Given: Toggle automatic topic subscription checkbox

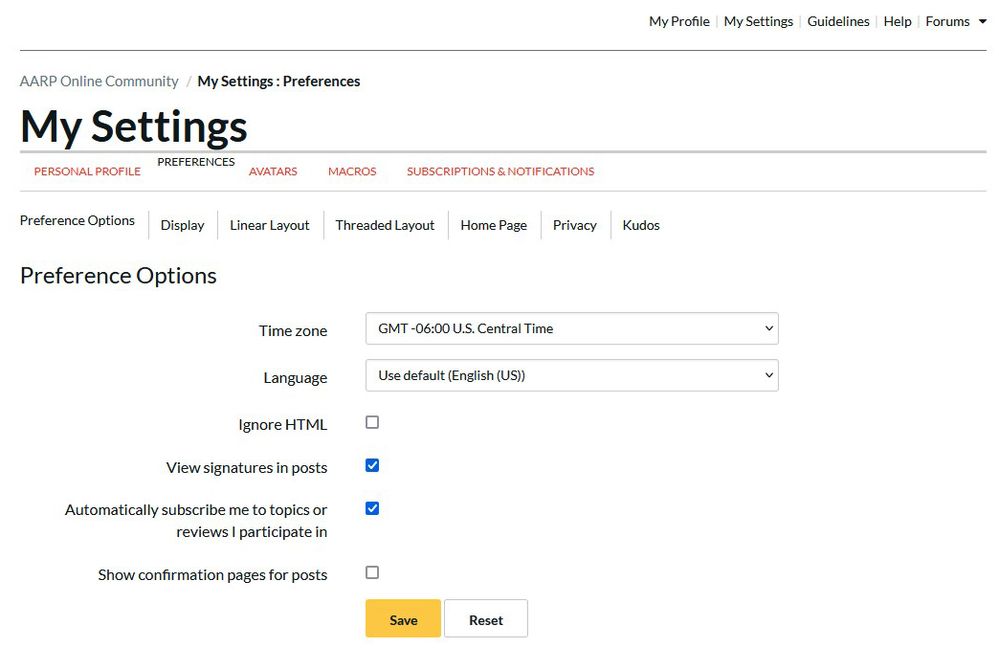Looking at the screenshot, I should click(372, 509).
